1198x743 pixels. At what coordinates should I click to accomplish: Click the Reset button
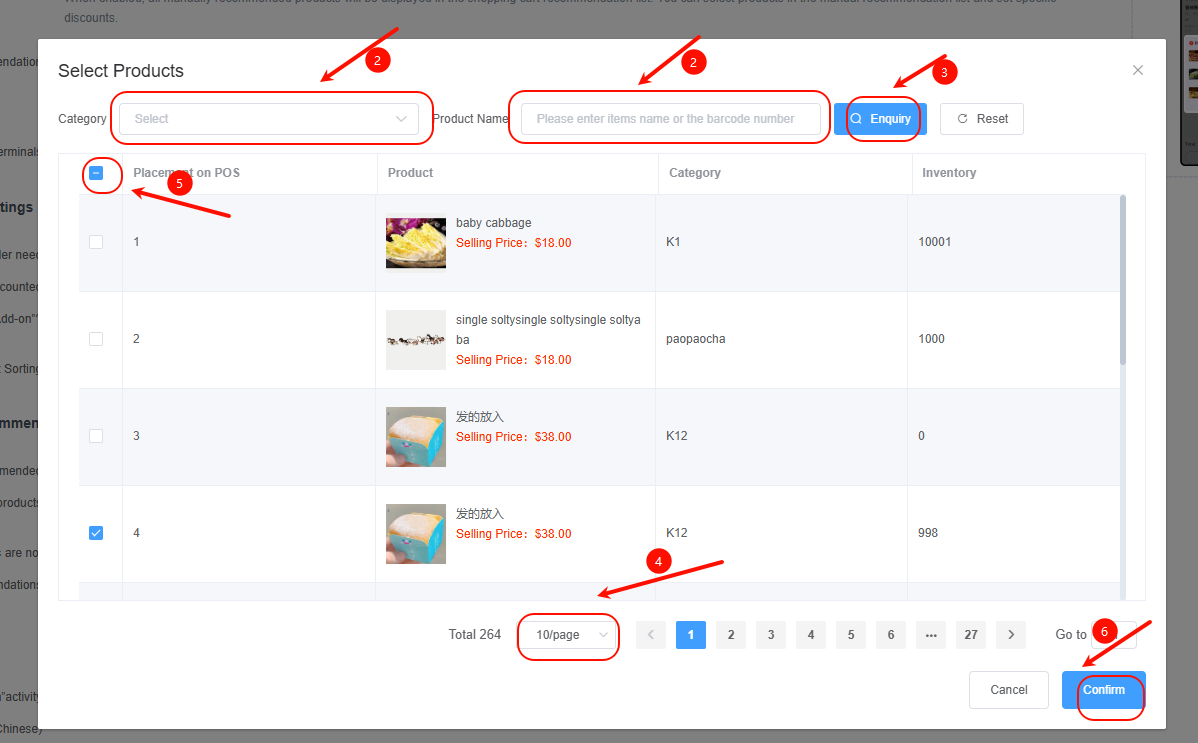(x=981, y=118)
